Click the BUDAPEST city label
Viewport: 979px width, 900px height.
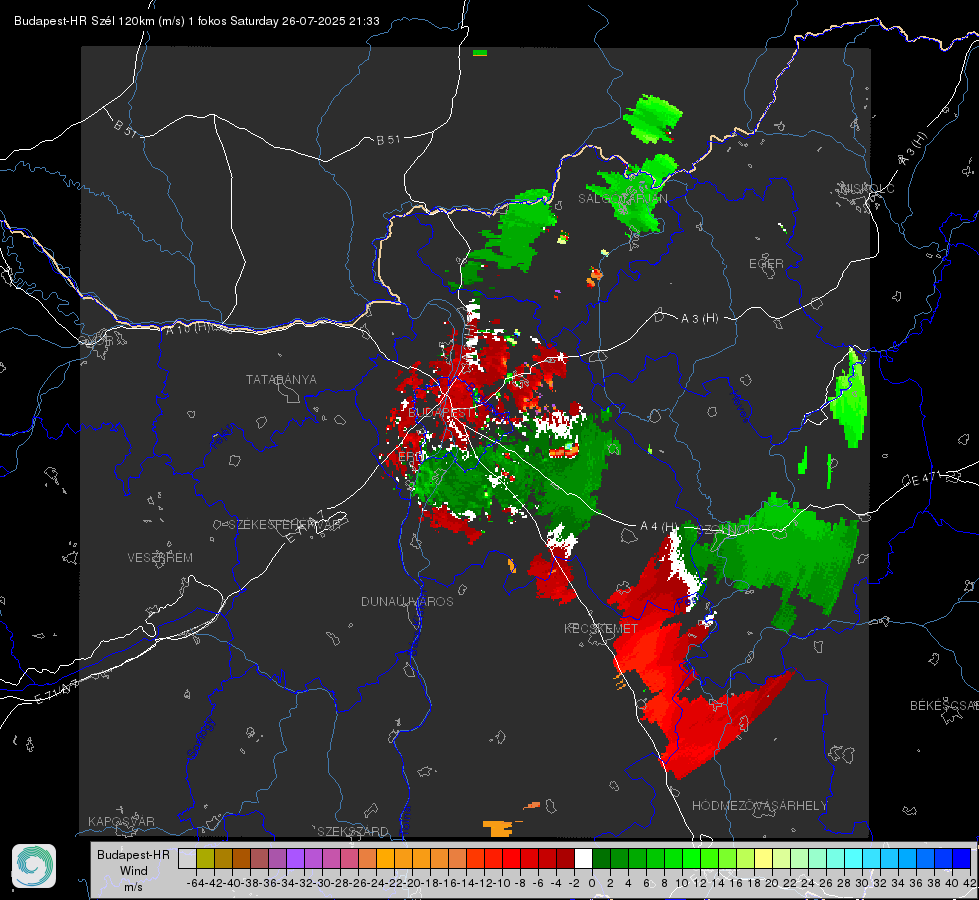(x=441, y=413)
